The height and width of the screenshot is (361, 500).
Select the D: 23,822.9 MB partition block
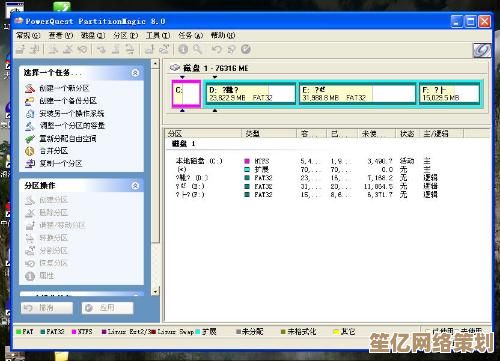coord(251,94)
